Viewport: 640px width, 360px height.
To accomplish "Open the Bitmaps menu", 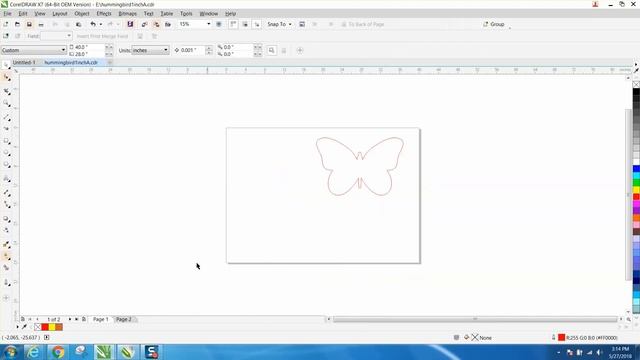I will coord(127,13).
